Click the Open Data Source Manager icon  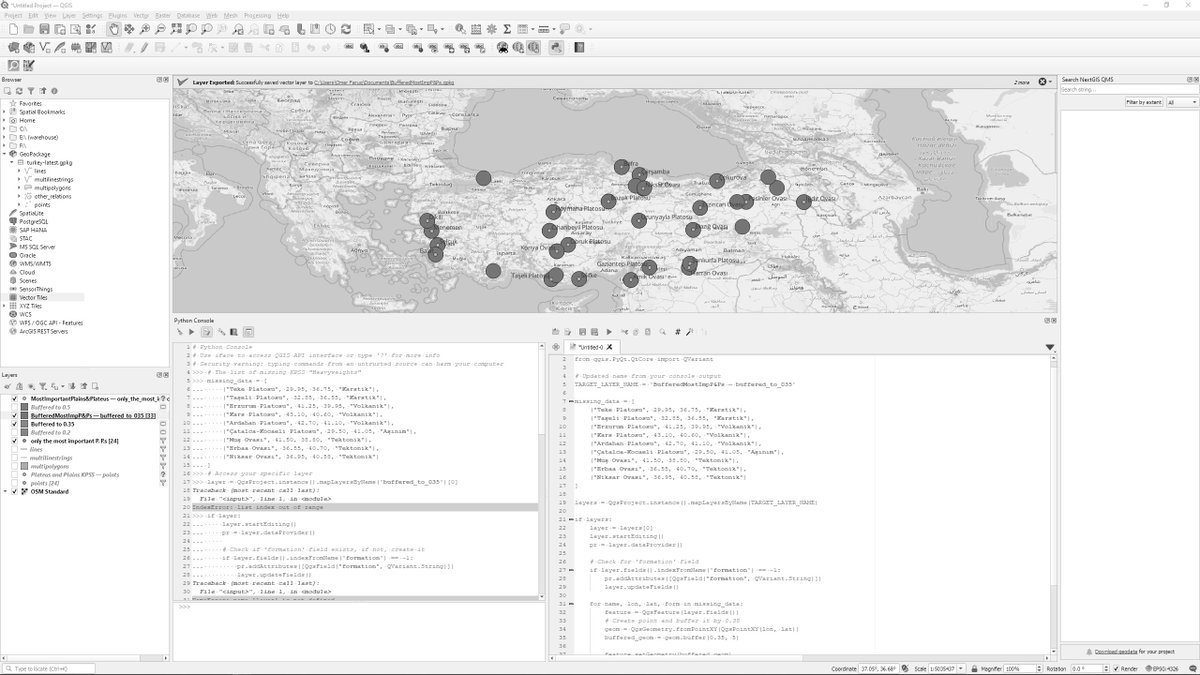tap(13, 47)
